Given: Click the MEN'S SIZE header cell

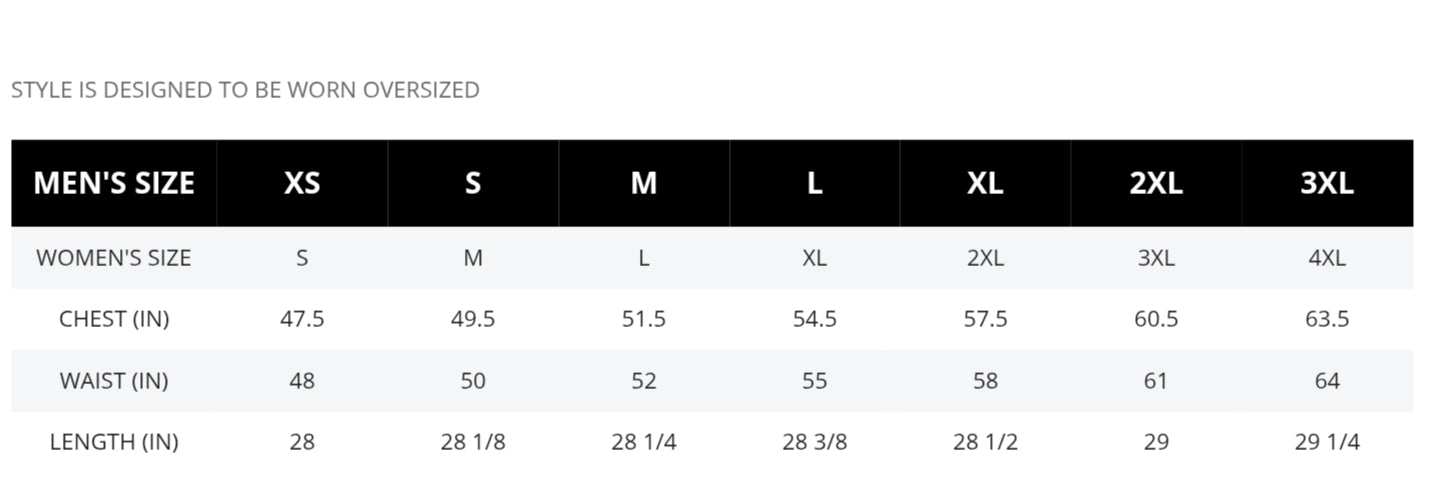Looking at the screenshot, I should 114,183.
